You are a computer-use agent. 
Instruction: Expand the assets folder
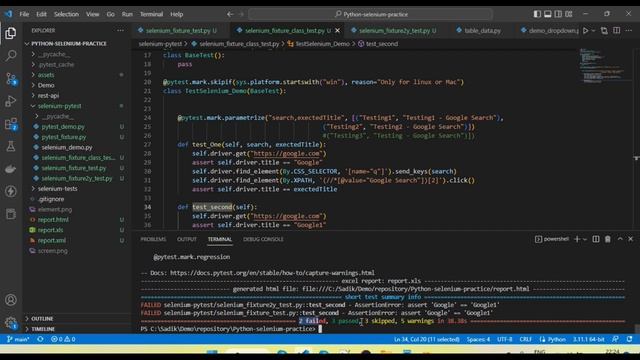click(x=46, y=75)
